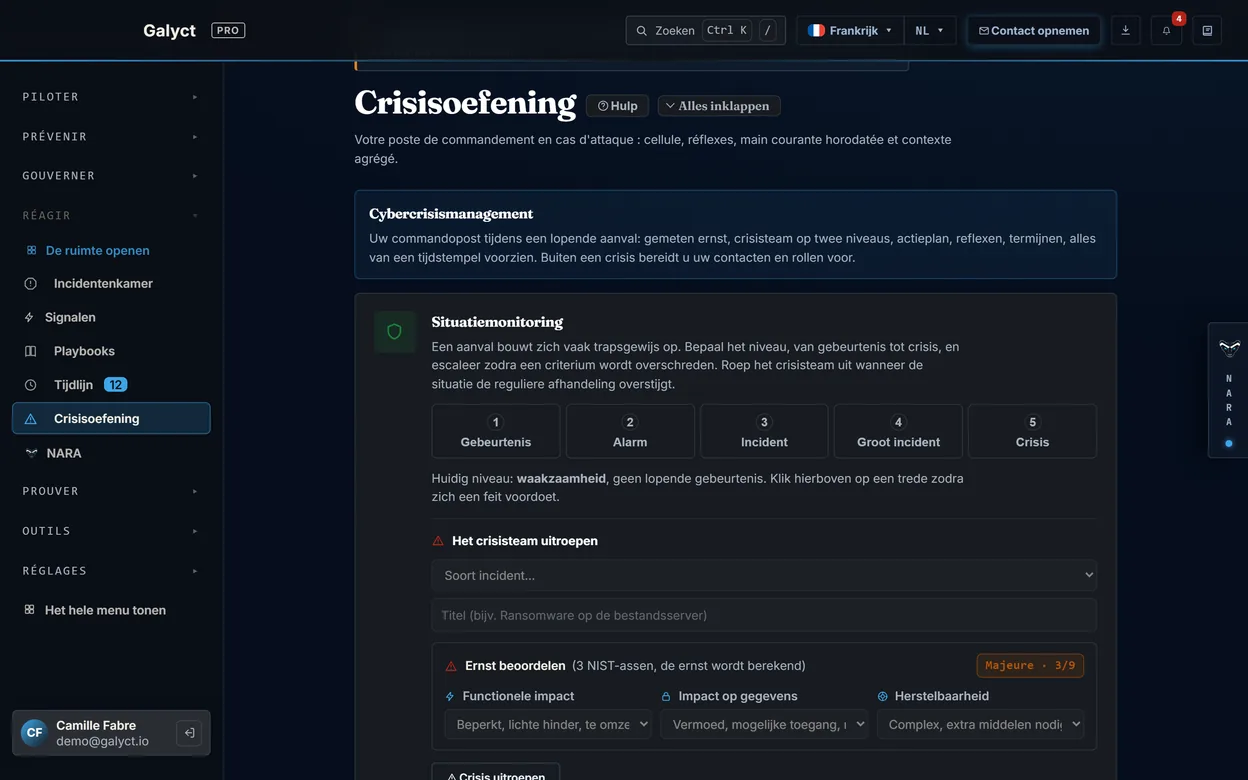Expand the PILOTER sidebar section
The width and height of the screenshot is (1248, 780).
point(111,97)
